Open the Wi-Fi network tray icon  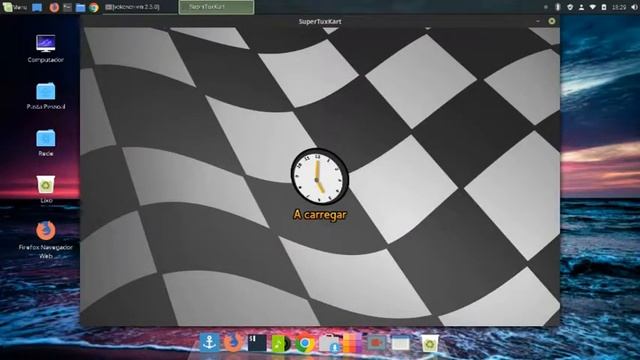593,7
